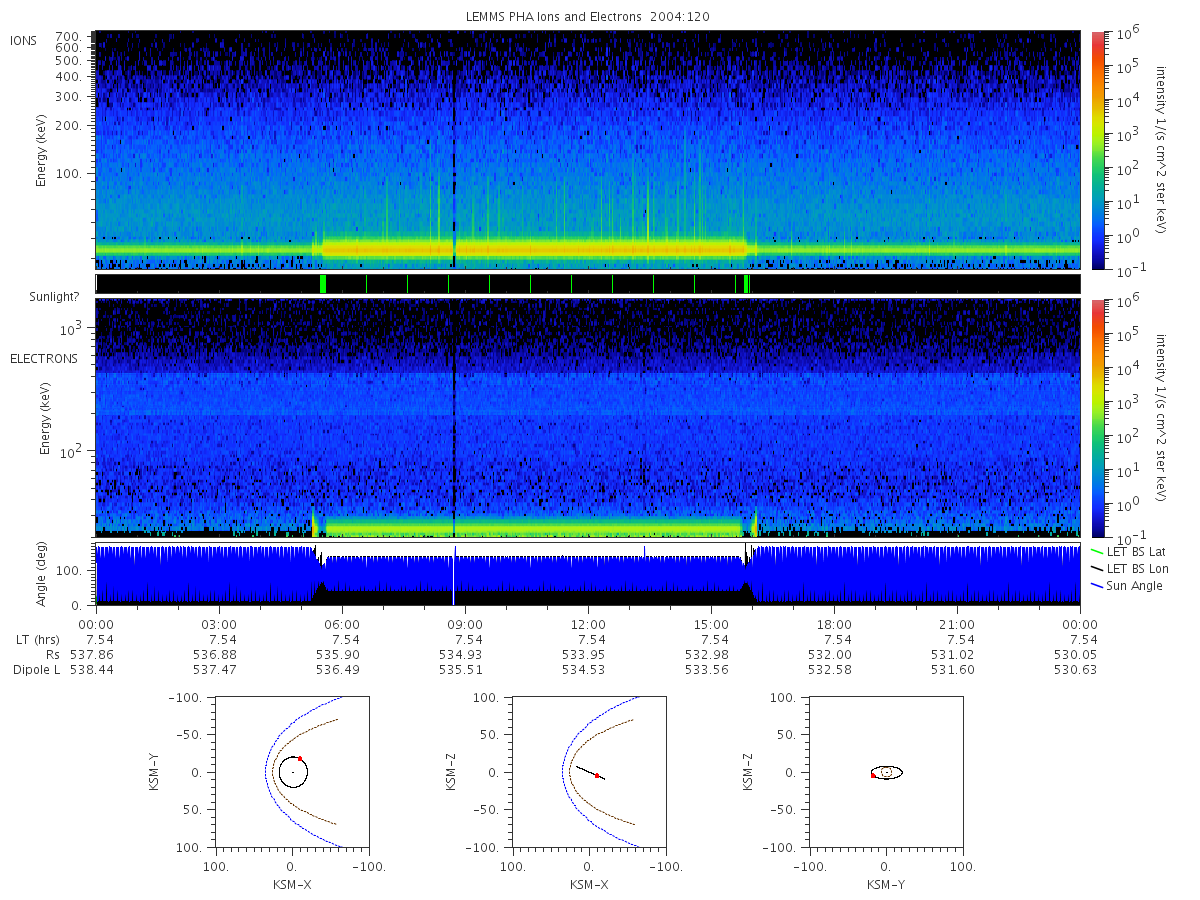This screenshot has height=900, width=1200.
Task: Click the "Rs" row label
Action: (51, 655)
